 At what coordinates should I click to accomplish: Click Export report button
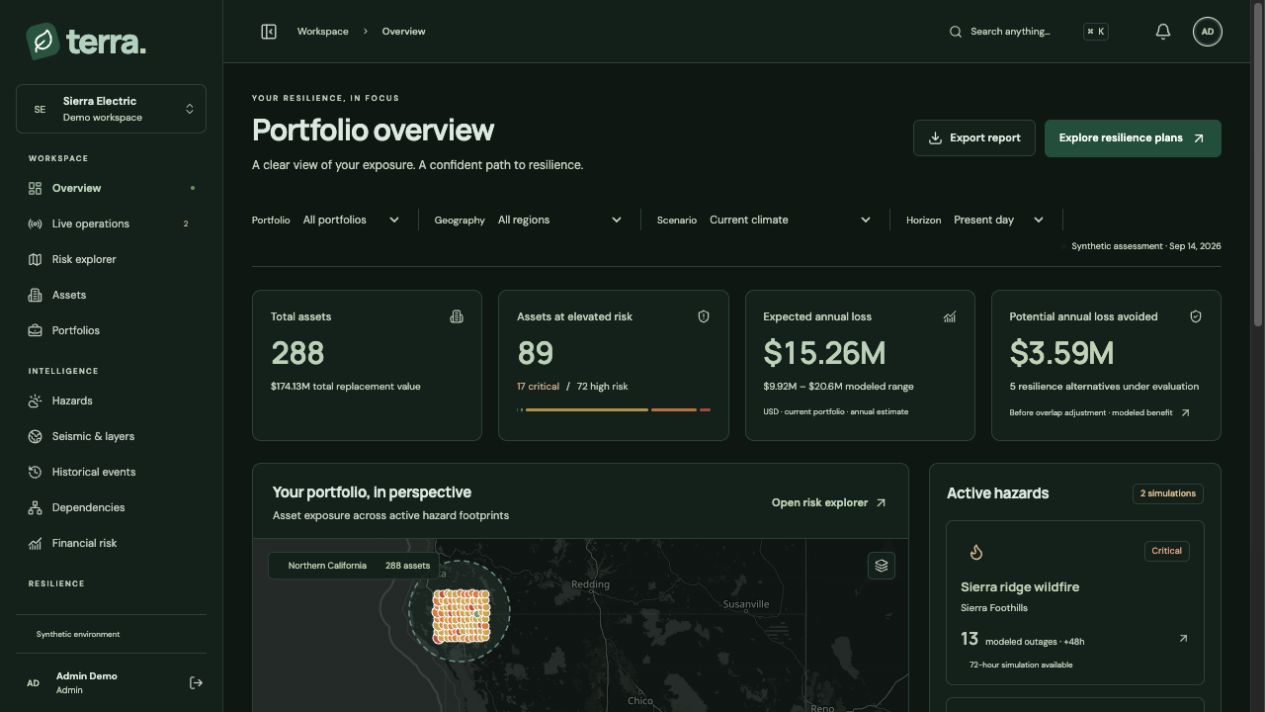click(974, 138)
